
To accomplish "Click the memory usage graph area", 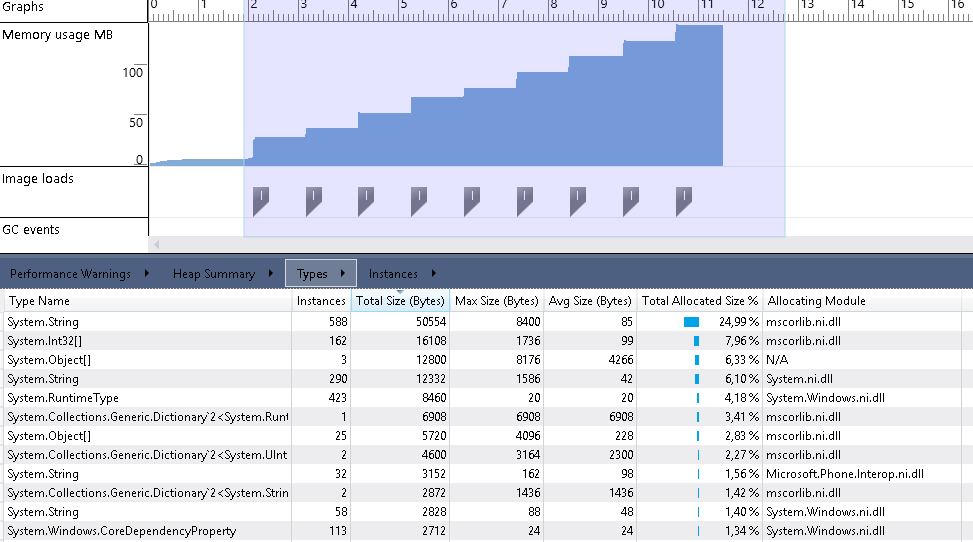I will pos(560,95).
